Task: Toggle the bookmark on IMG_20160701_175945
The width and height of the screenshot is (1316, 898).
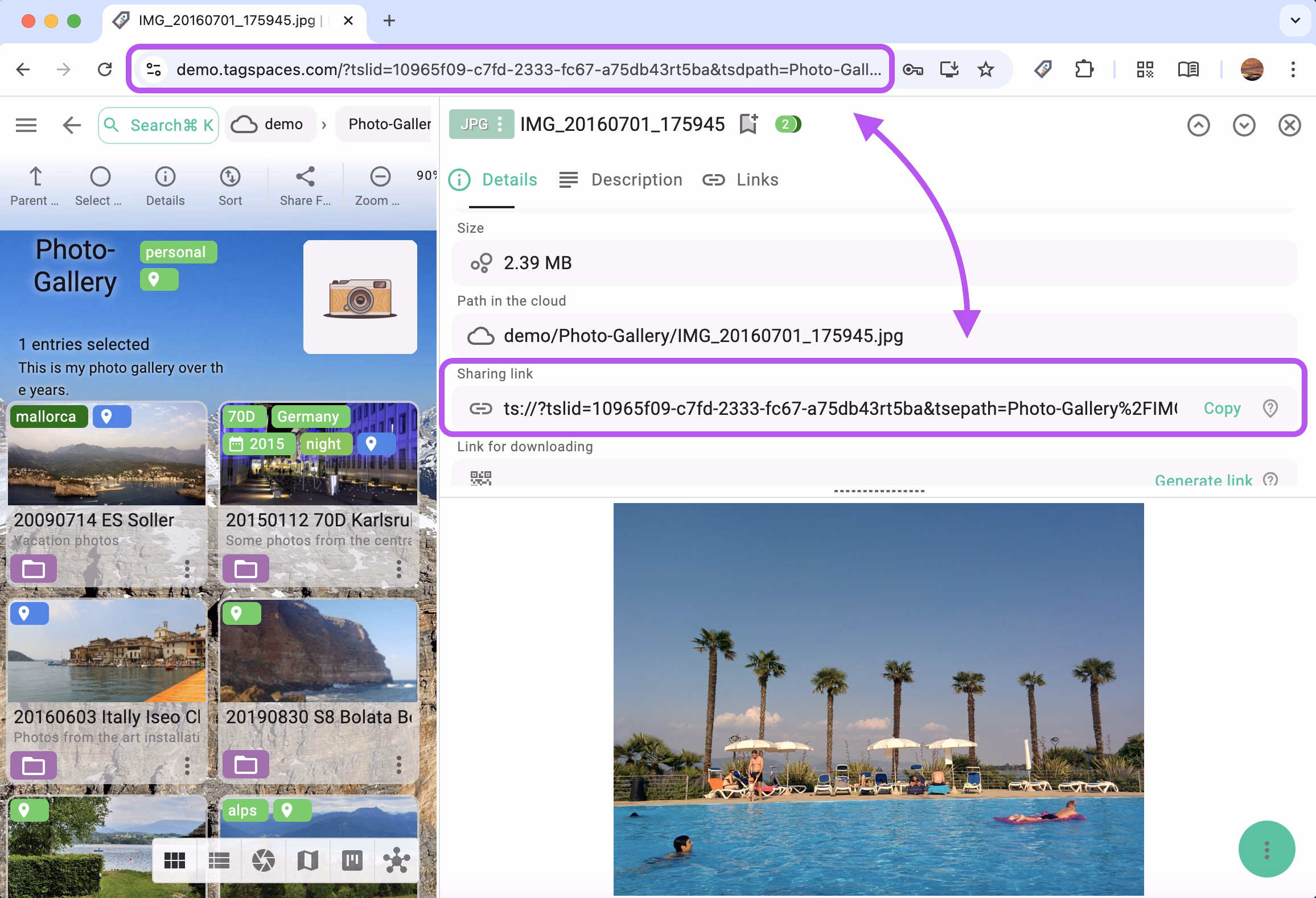Action: click(x=749, y=124)
